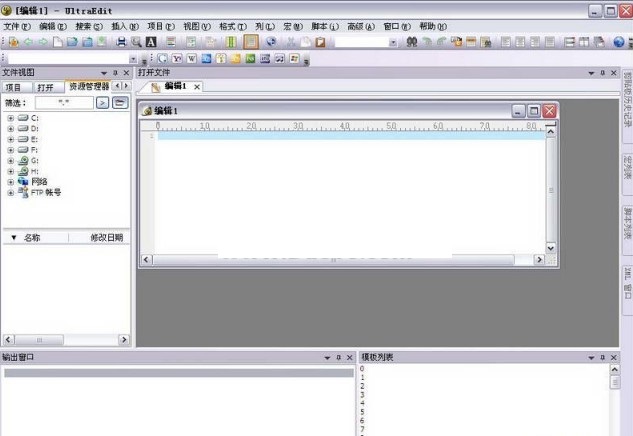Click the editor's down scroll arrow
This screenshot has height=436, width=633.
pos(551,248)
